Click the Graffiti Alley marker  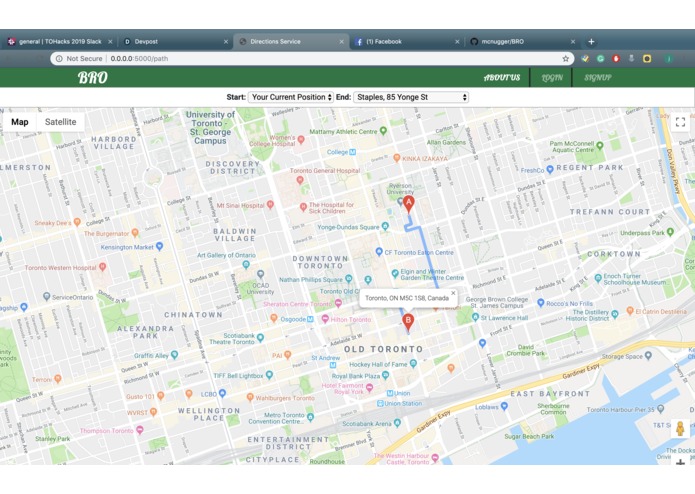(x=174, y=355)
